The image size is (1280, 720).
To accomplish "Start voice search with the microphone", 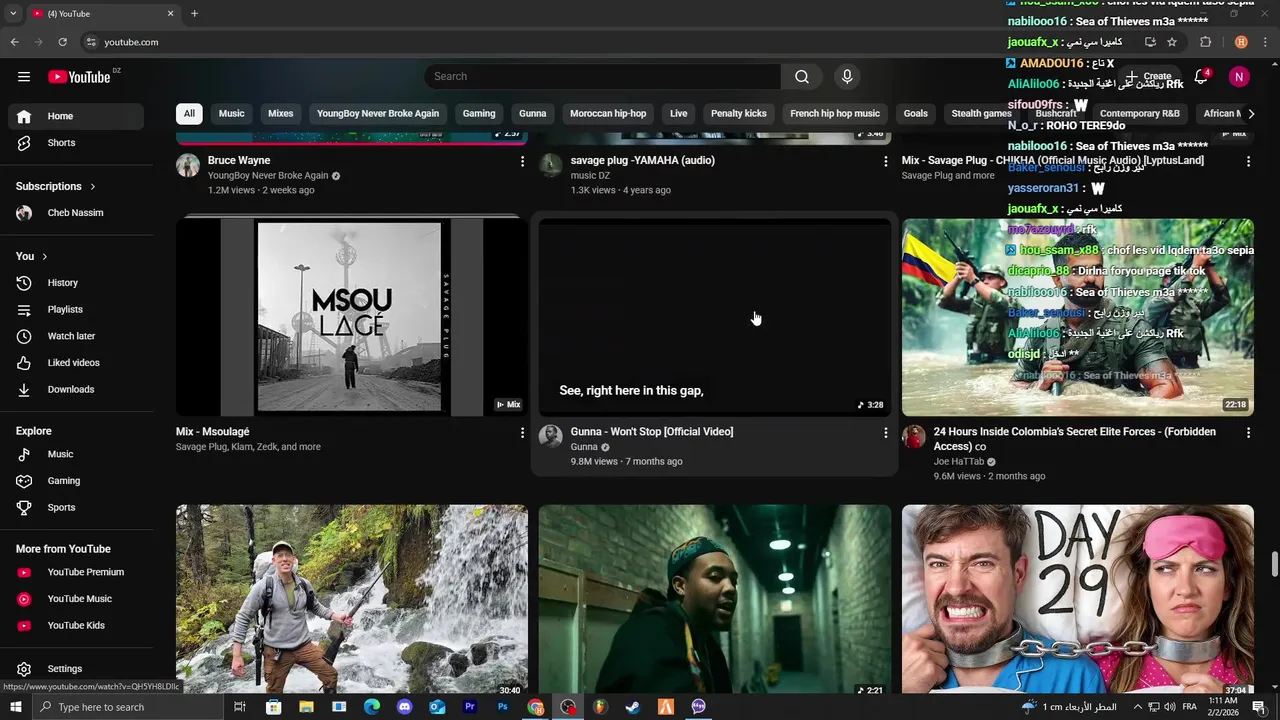I will pos(847,77).
